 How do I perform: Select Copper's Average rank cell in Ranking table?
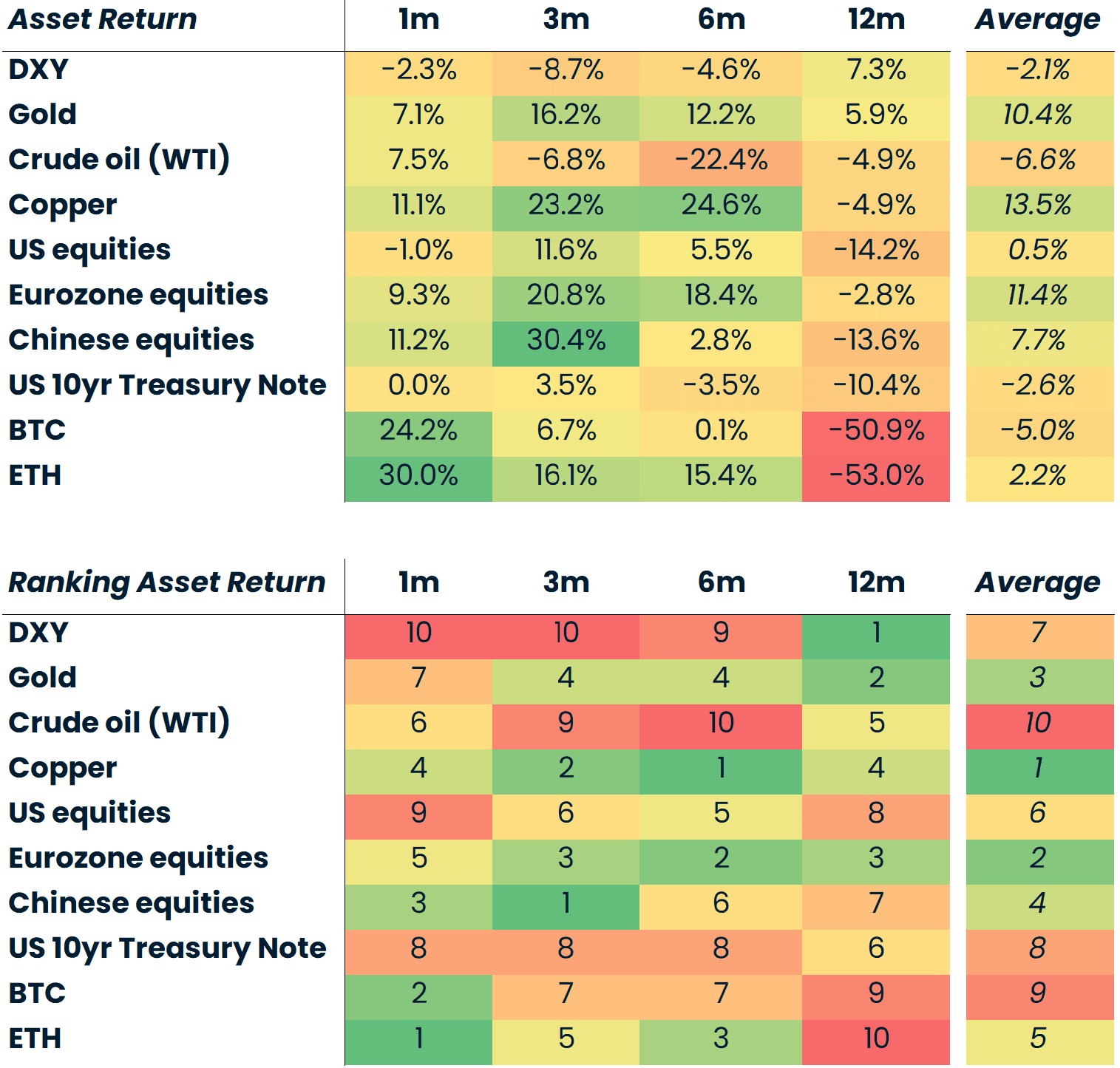[1038, 768]
